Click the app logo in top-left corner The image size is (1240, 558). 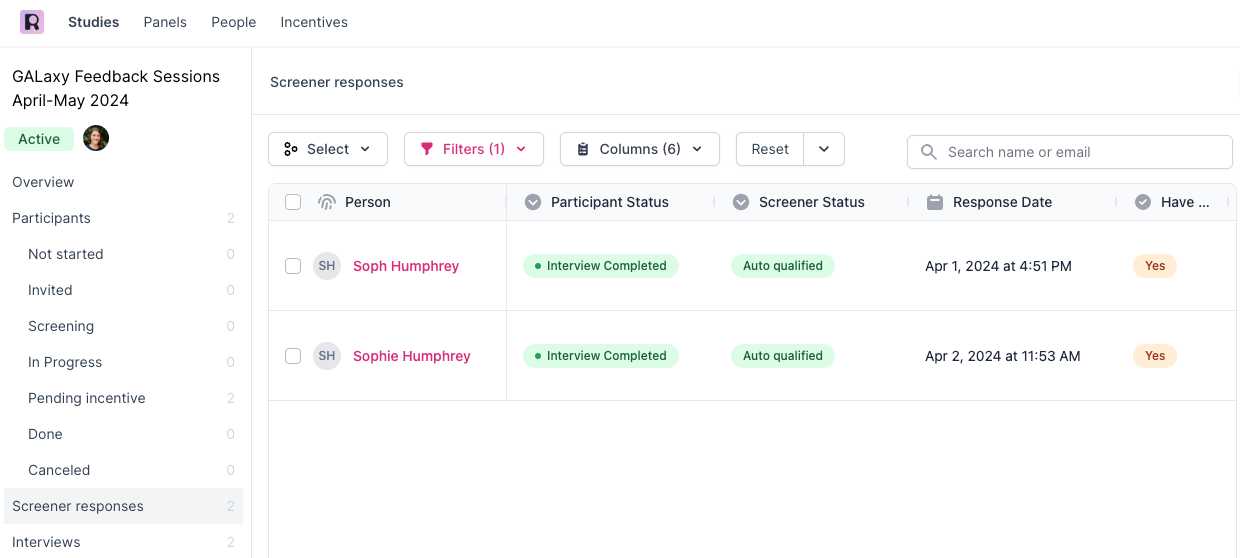(32, 22)
